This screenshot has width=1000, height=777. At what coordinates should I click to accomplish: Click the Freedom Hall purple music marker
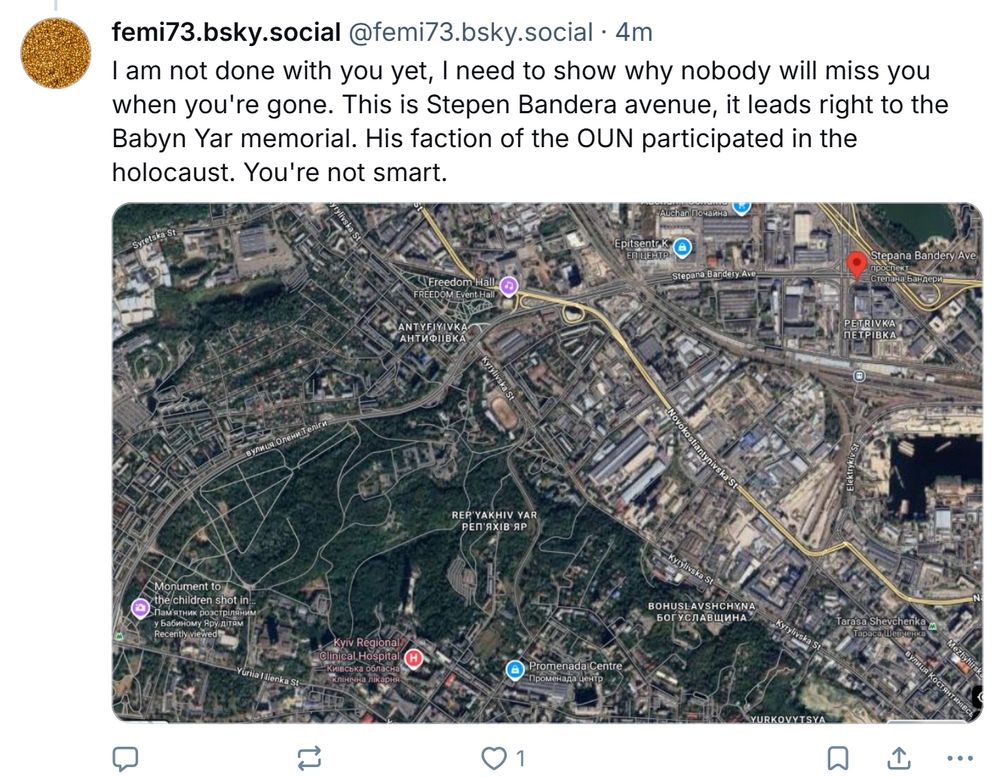(508, 286)
